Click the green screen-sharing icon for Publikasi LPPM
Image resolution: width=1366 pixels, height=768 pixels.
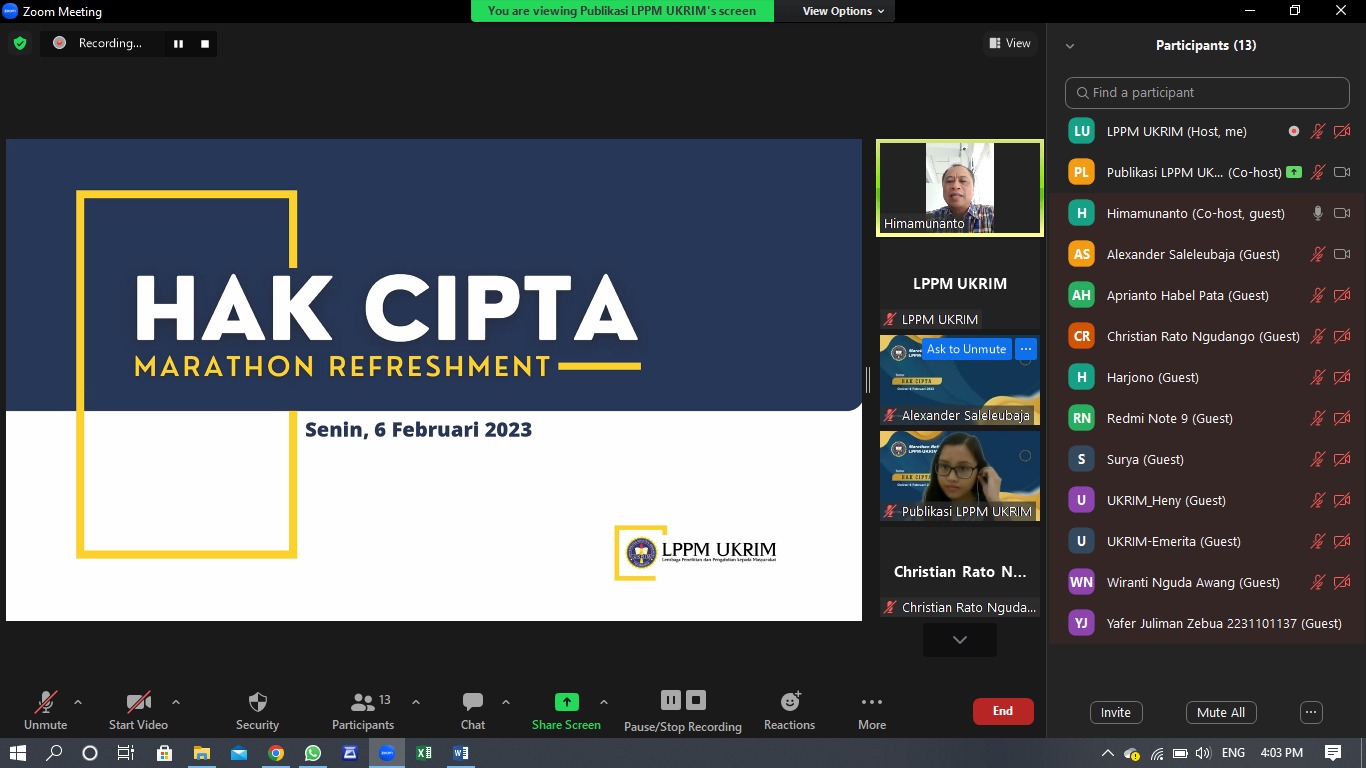point(1294,172)
